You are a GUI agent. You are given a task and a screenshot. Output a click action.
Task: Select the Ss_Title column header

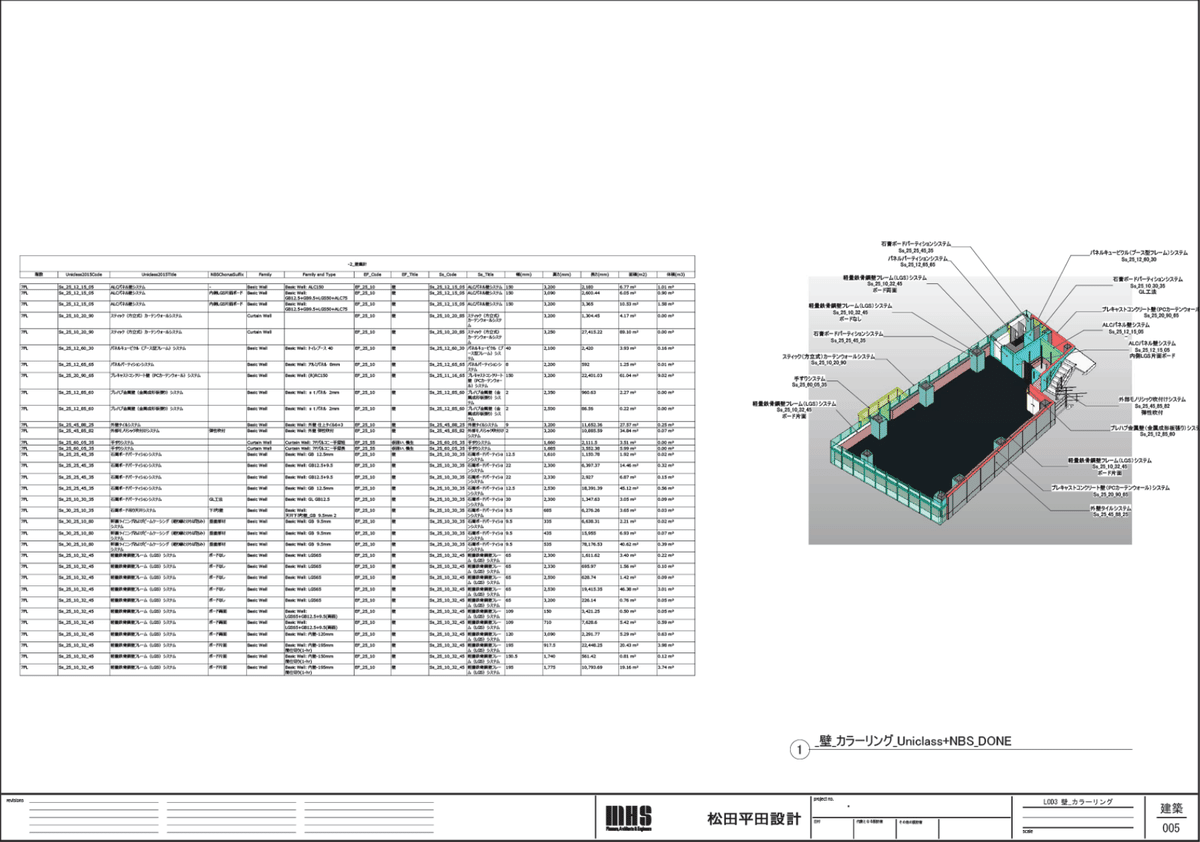point(485,272)
